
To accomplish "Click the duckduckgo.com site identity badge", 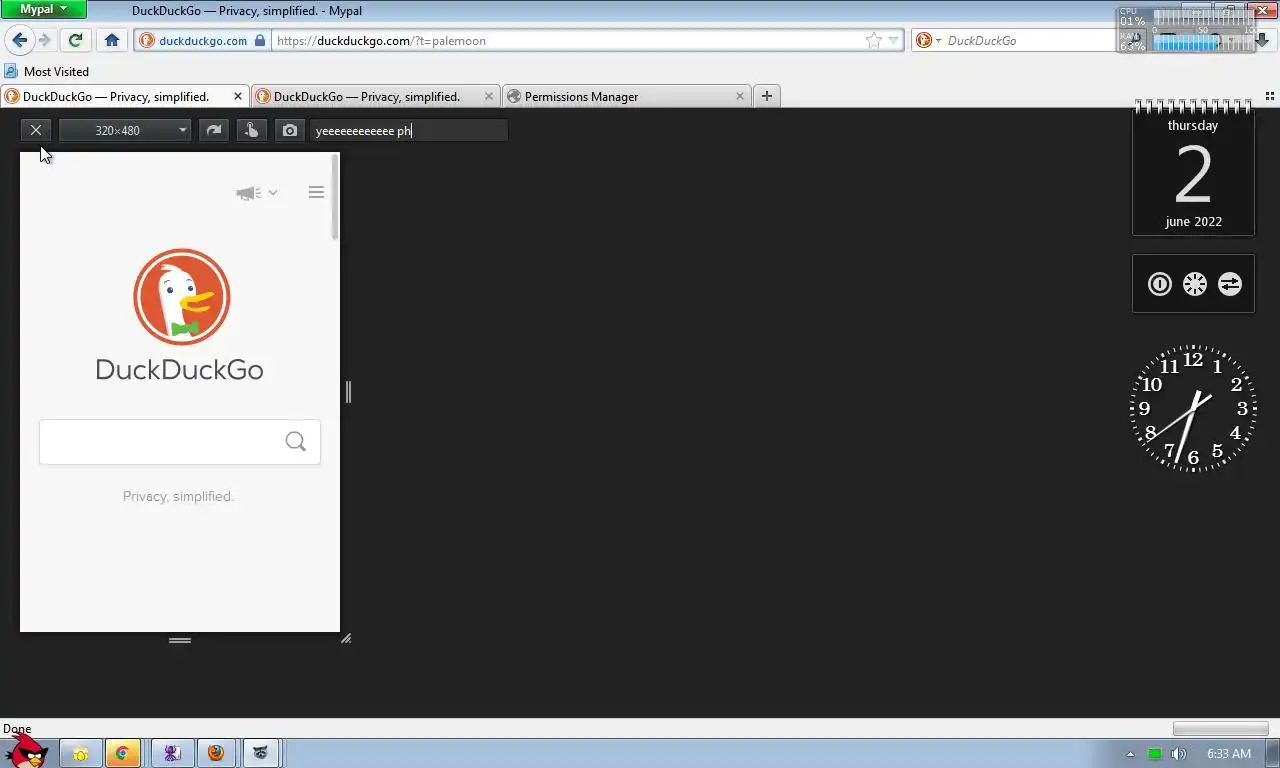I will click(x=203, y=41).
